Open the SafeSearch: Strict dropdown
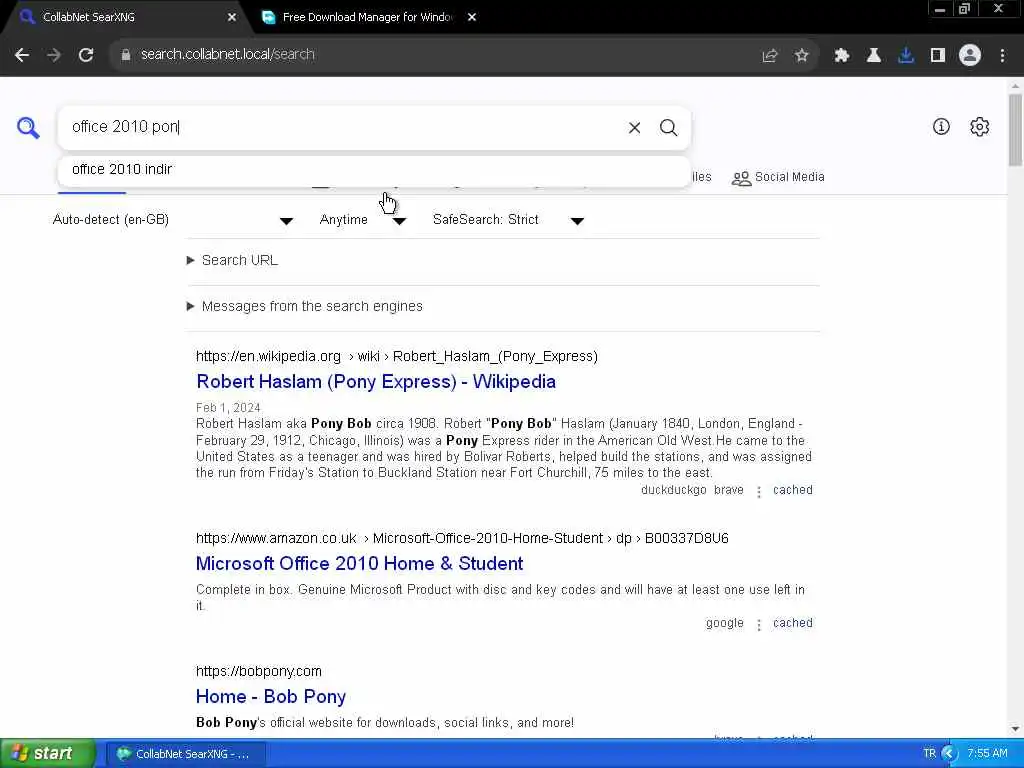The width and height of the screenshot is (1024, 768). point(508,220)
